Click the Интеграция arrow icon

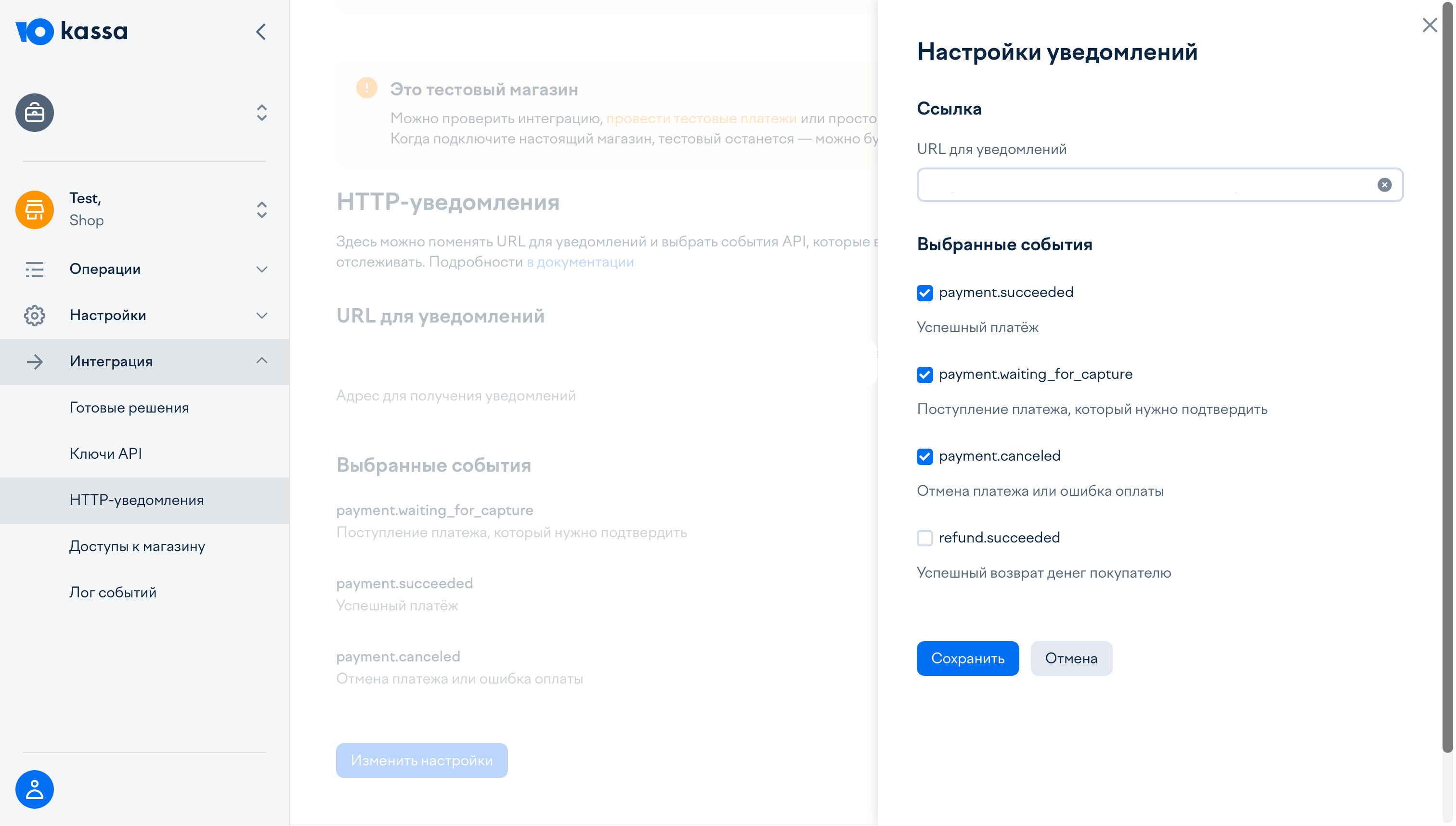click(x=34, y=361)
